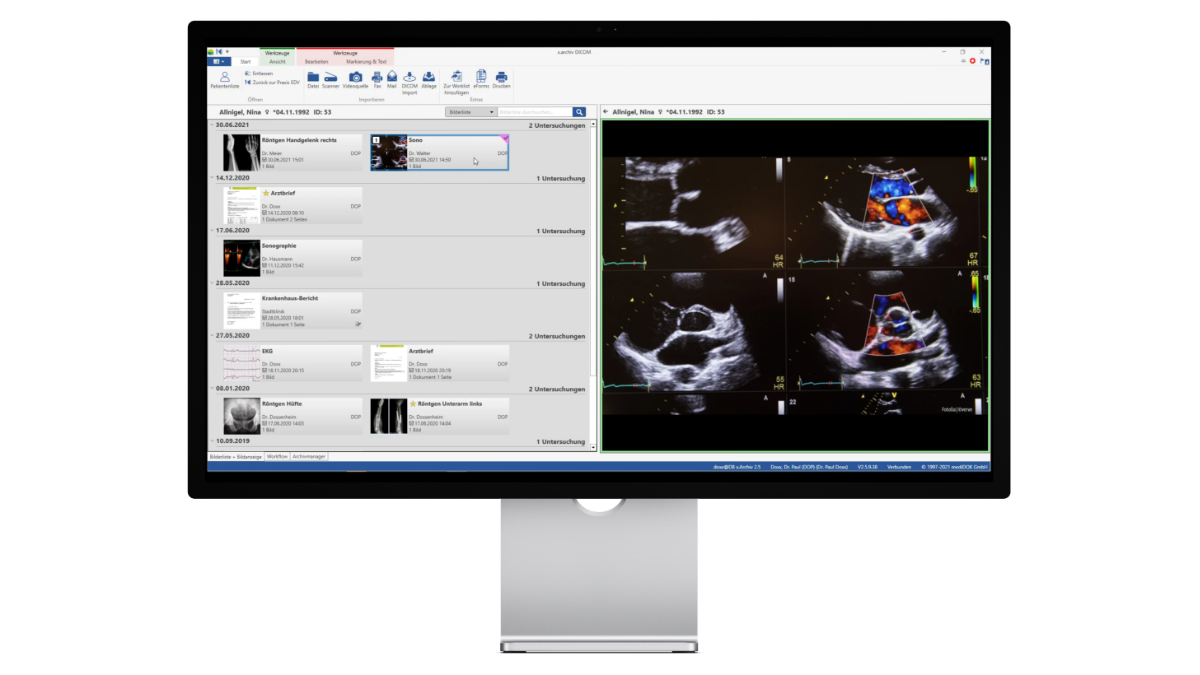Click the Bilderliste durchsuchen search field

(x=535, y=112)
